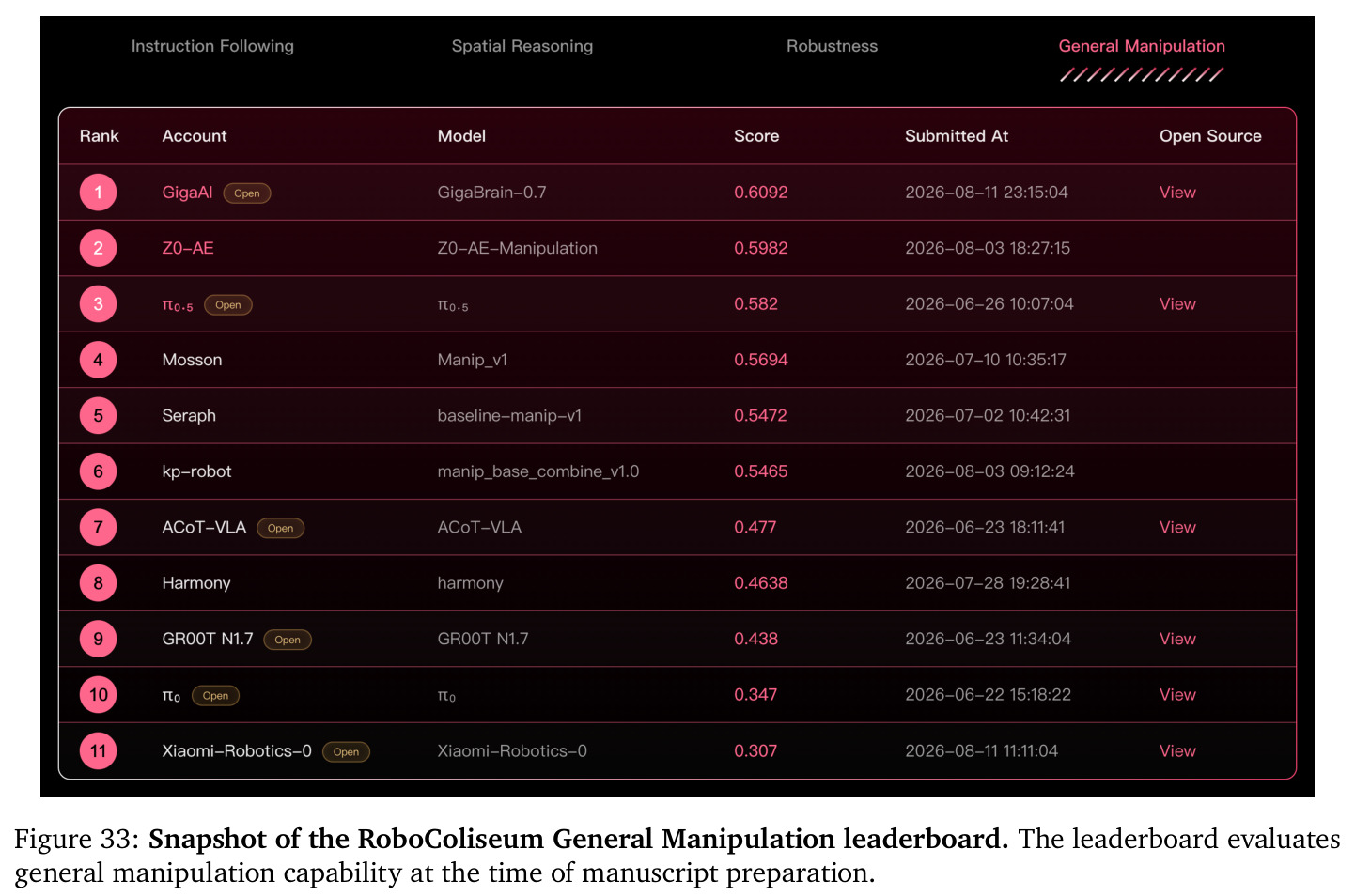Click the rank 2 badge

coord(98,248)
